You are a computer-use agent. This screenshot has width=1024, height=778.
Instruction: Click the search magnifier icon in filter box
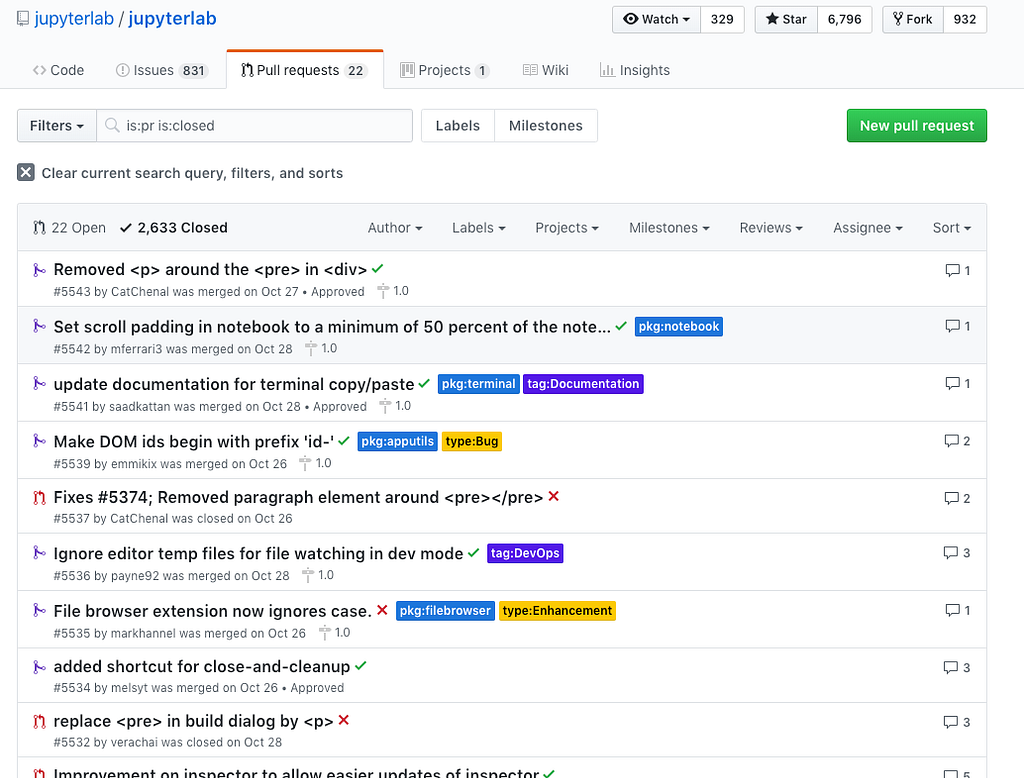[x=112, y=125]
